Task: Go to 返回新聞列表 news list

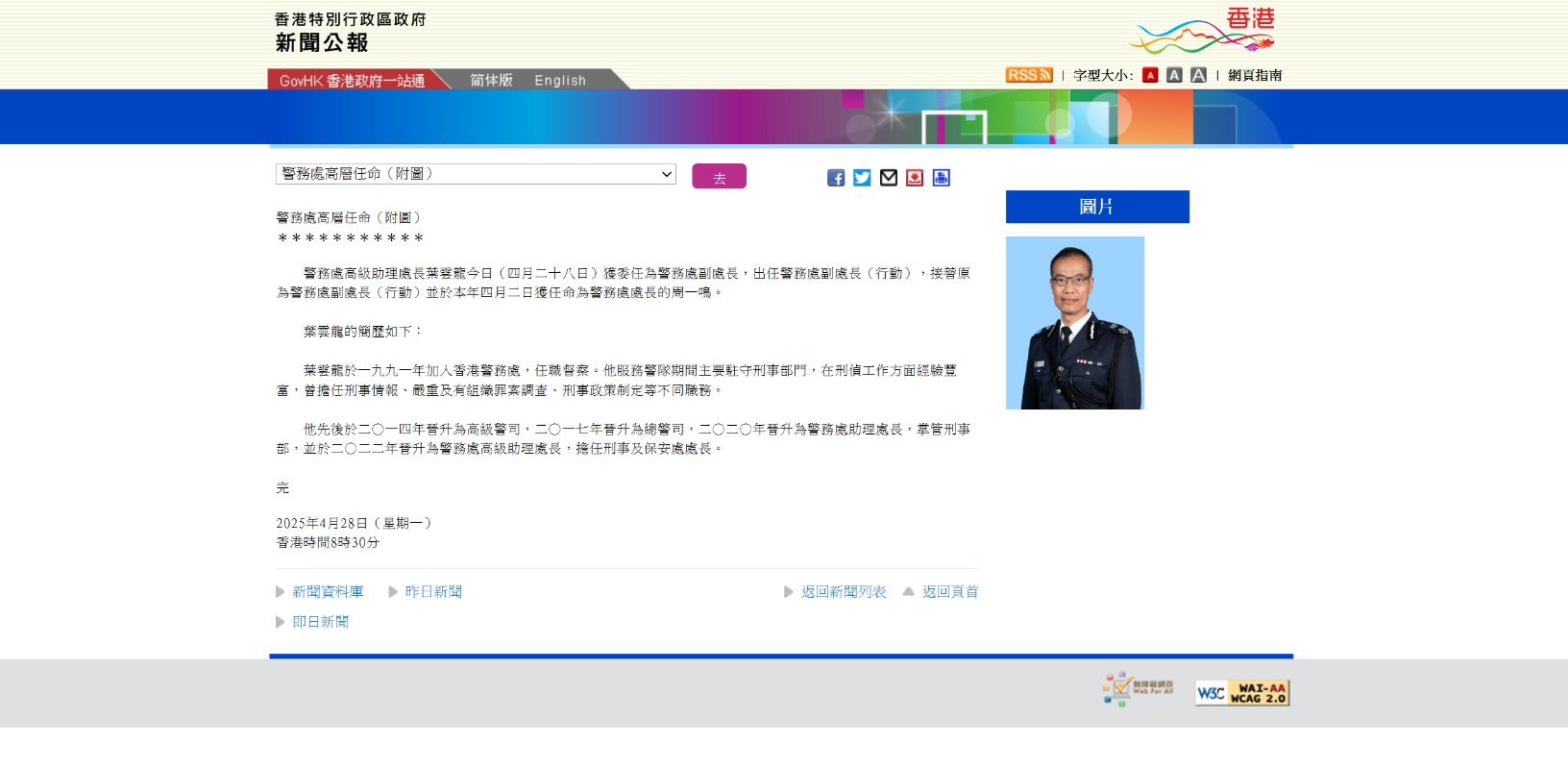Action: pyautogui.click(x=844, y=592)
